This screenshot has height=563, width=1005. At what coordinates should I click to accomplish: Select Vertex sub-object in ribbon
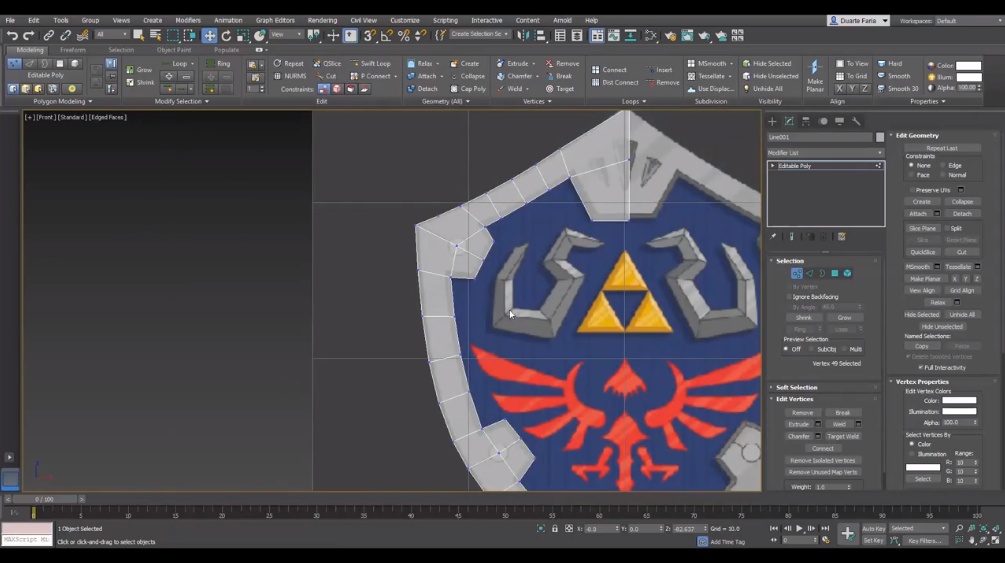(14, 63)
